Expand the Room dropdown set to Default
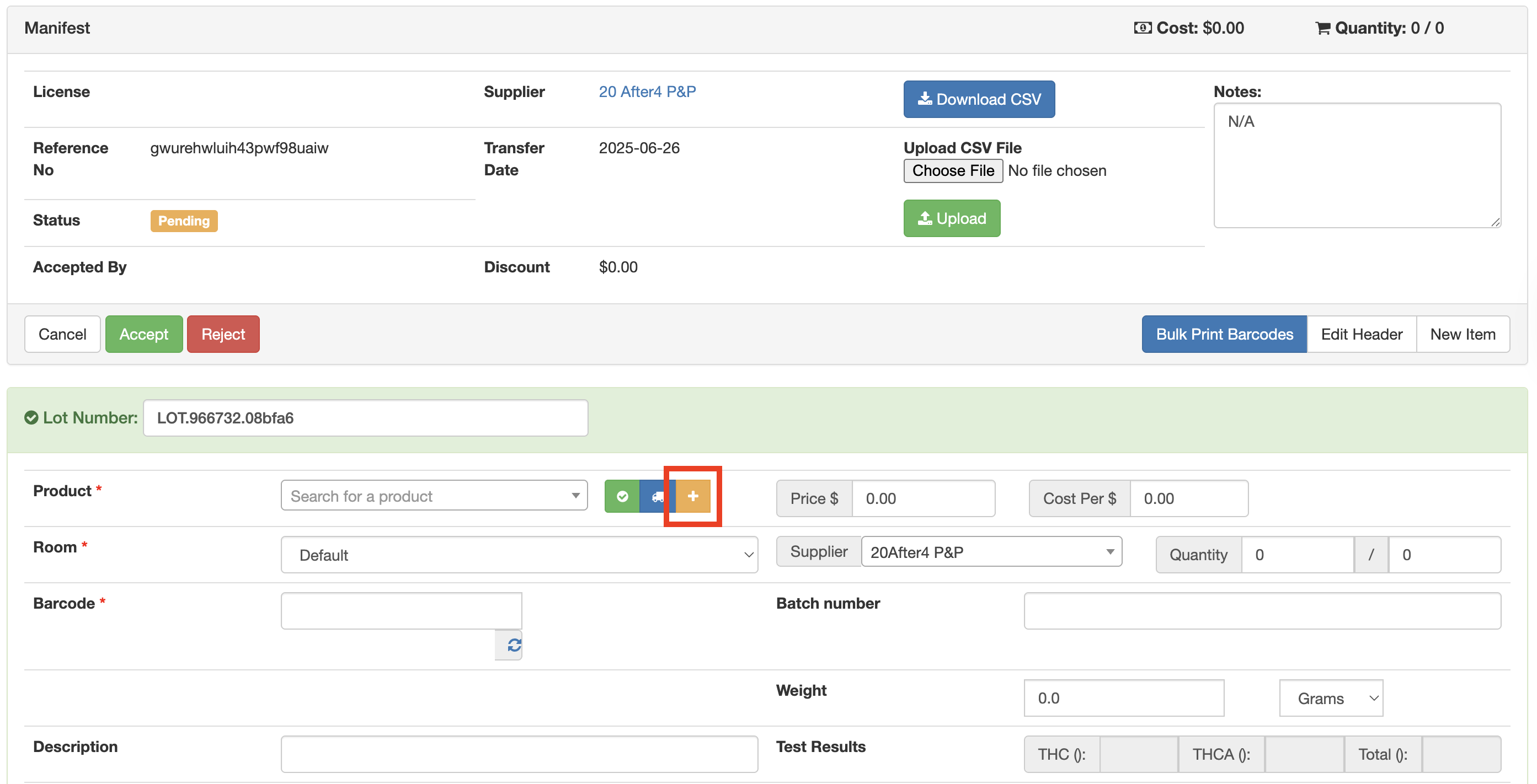The image size is (1537, 784). coord(519,555)
